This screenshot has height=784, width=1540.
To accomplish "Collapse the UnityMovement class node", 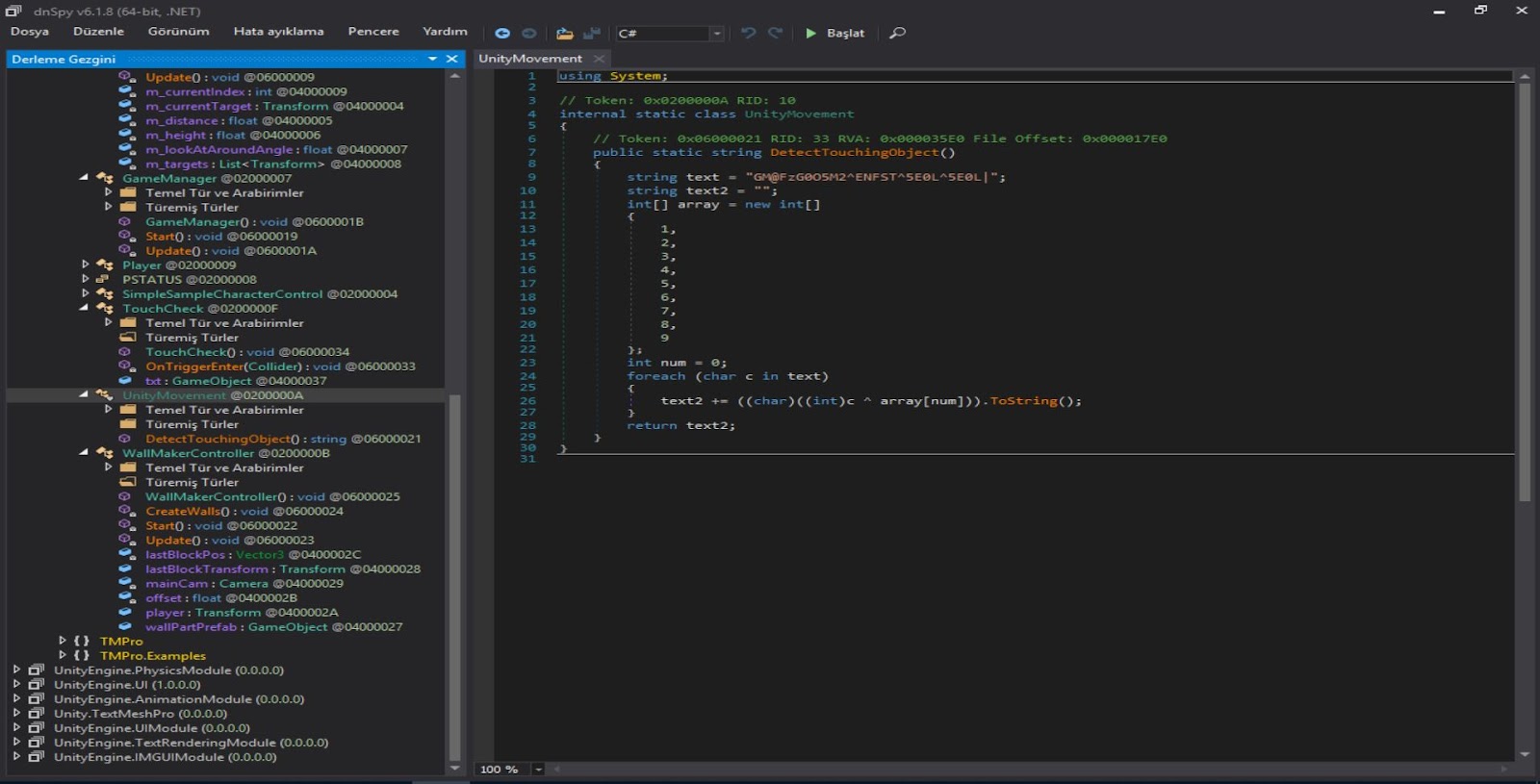I will (x=84, y=394).
